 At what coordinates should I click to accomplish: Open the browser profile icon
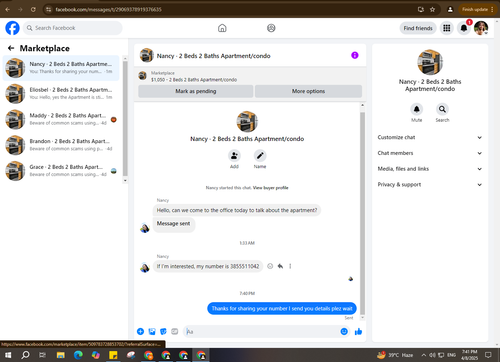[450, 9]
